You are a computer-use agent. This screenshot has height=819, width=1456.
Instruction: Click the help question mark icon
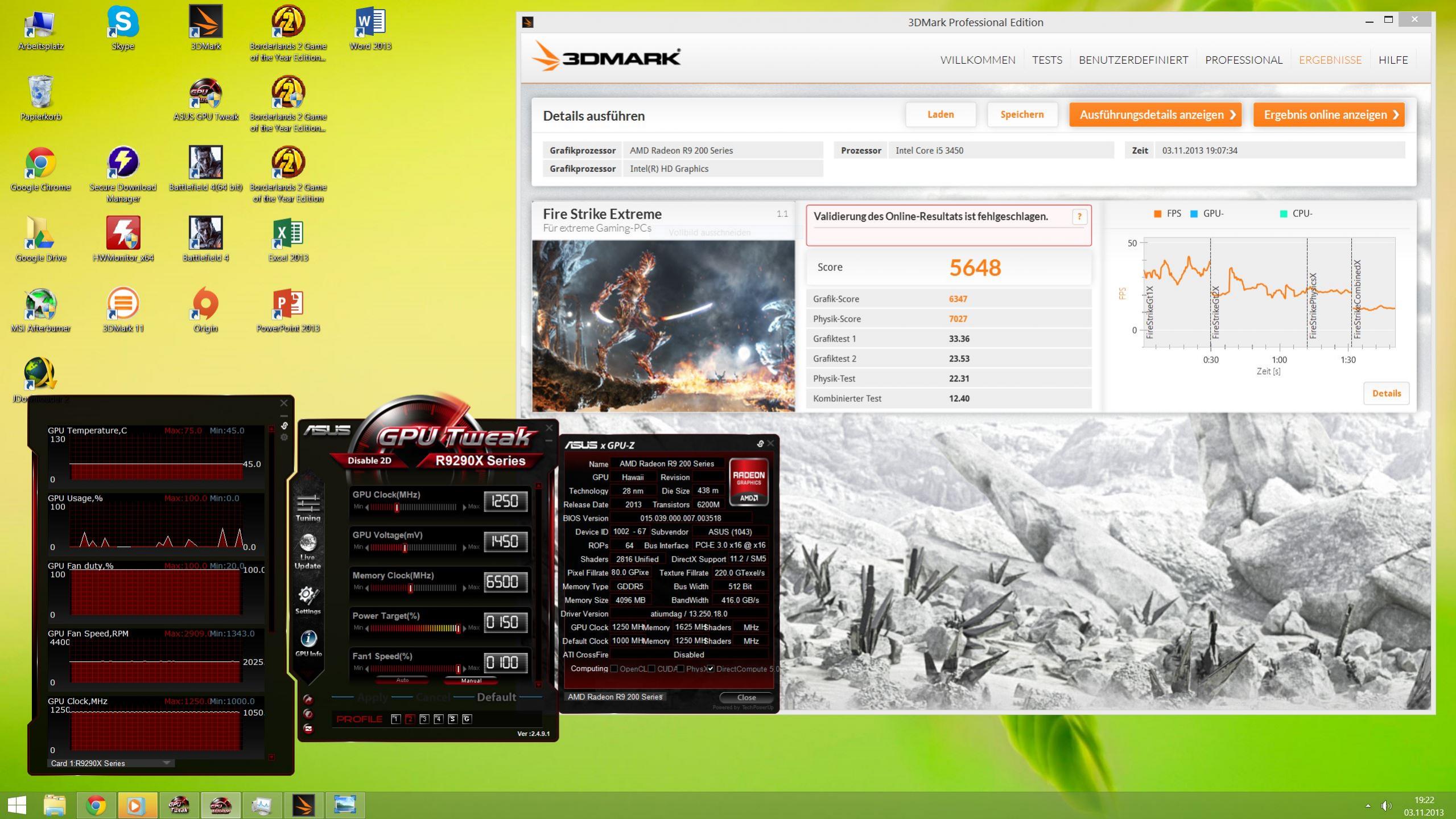tap(1079, 217)
